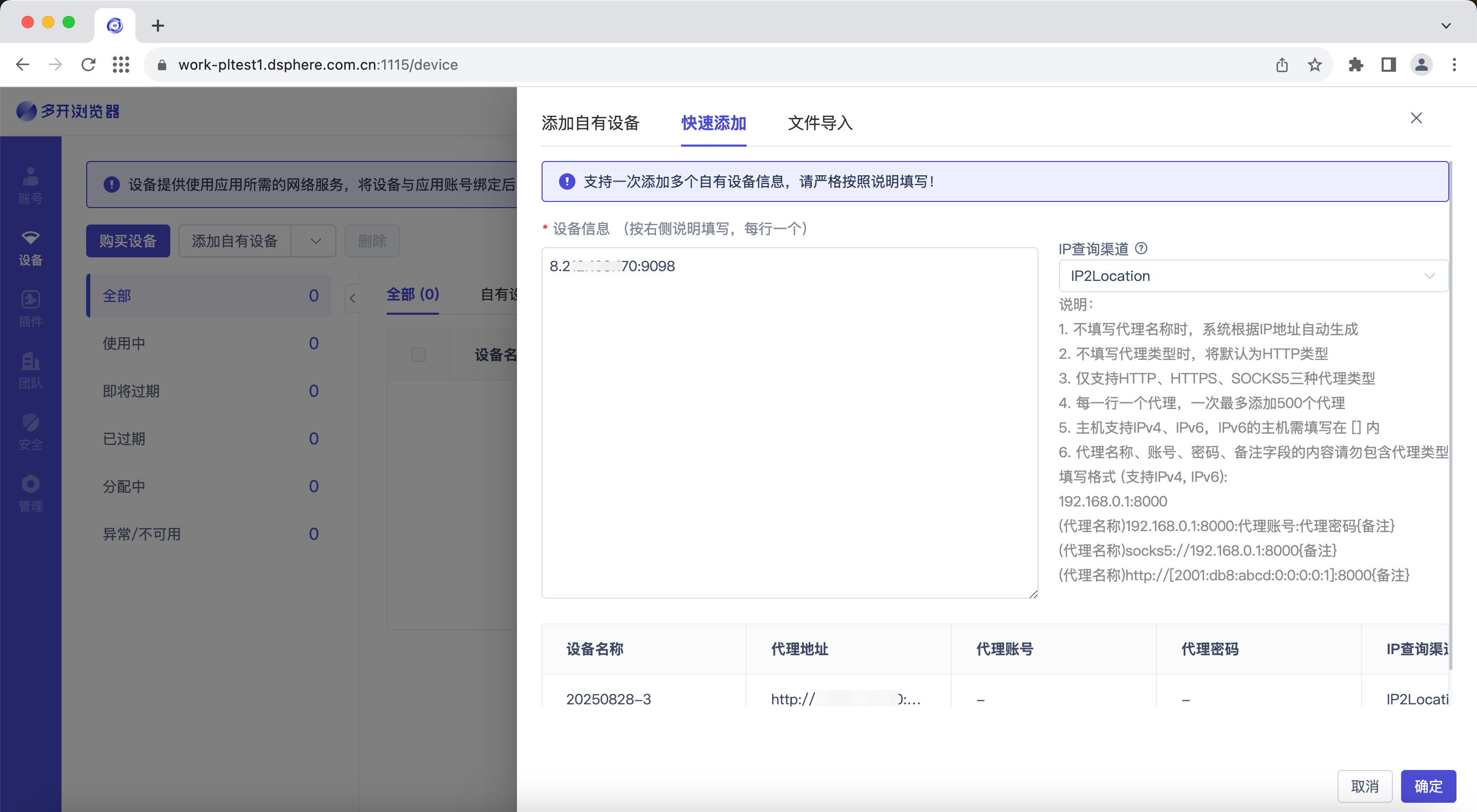Toggle the browser side panel icon

click(1388, 65)
